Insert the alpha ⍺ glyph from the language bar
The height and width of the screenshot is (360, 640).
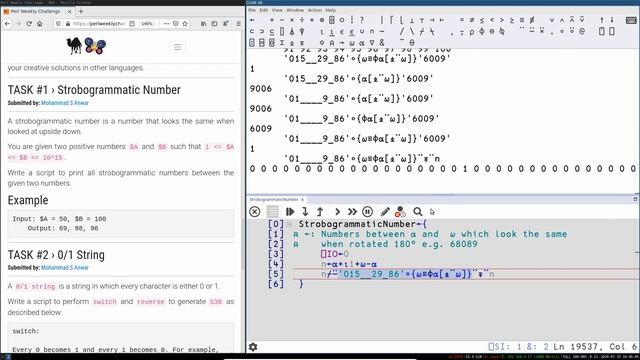click(x=361, y=42)
